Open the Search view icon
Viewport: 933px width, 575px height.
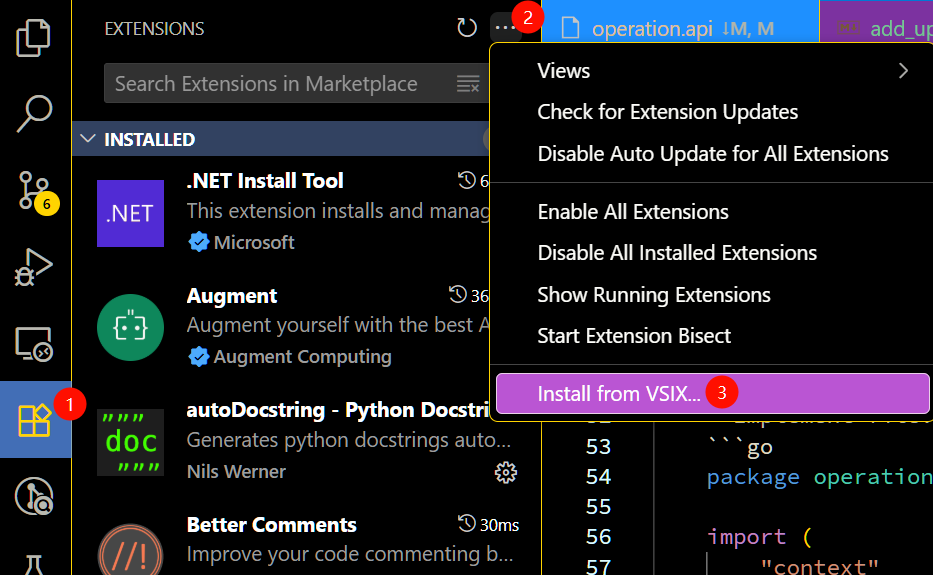[x=35, y=113]
